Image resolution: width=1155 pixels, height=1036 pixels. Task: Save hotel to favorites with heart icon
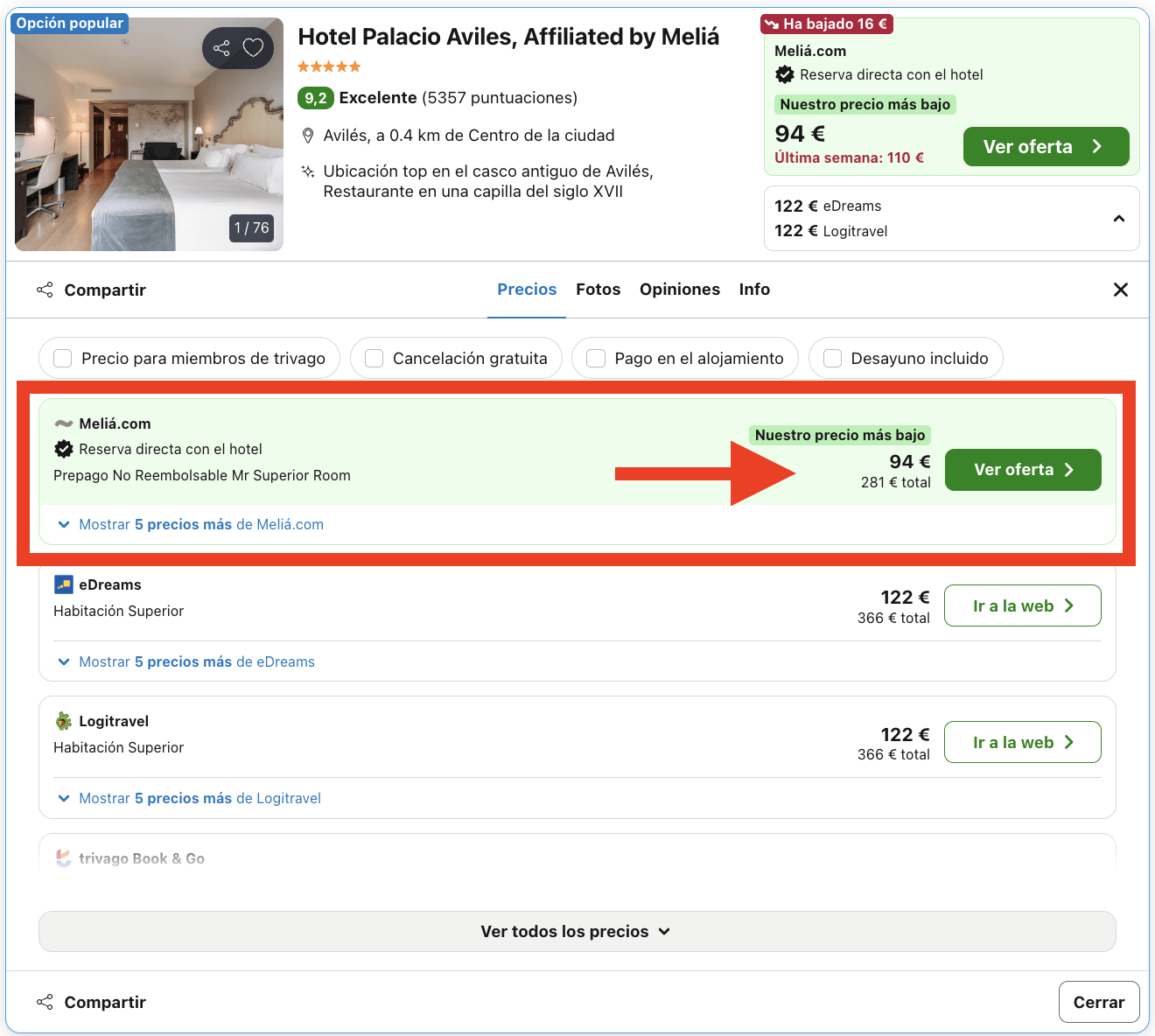click(253, 48)
